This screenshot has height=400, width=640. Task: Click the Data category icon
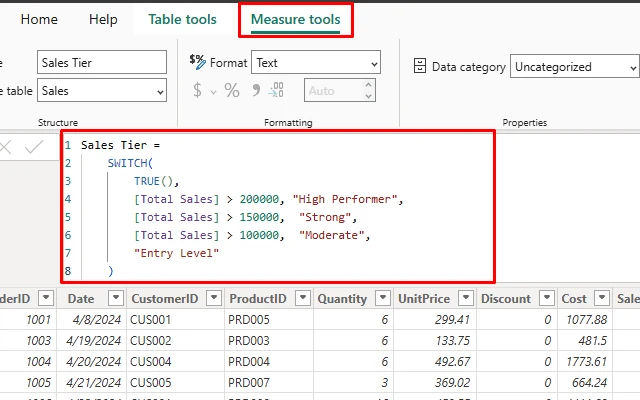[x=420, y=66]
